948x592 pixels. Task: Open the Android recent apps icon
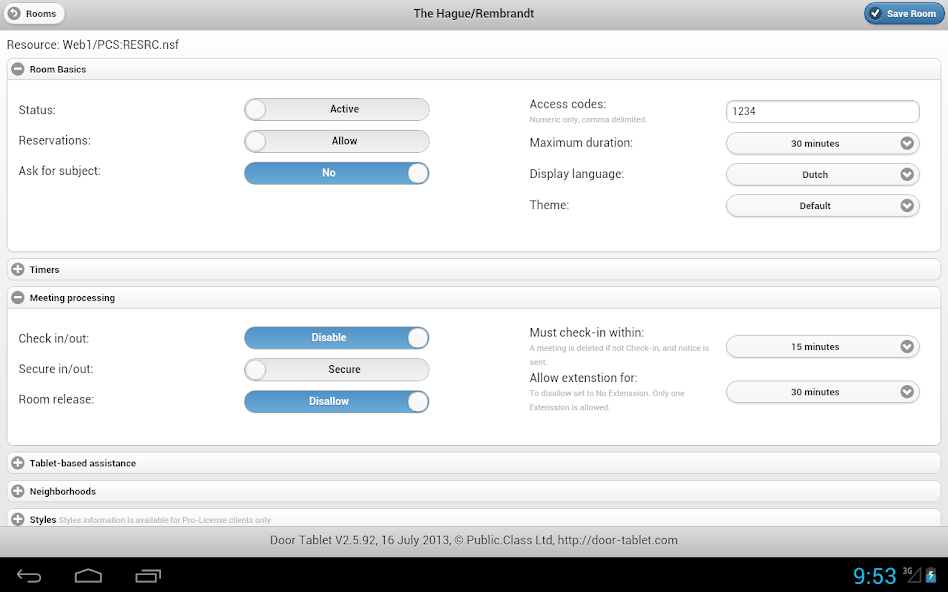tap(148, 575)
